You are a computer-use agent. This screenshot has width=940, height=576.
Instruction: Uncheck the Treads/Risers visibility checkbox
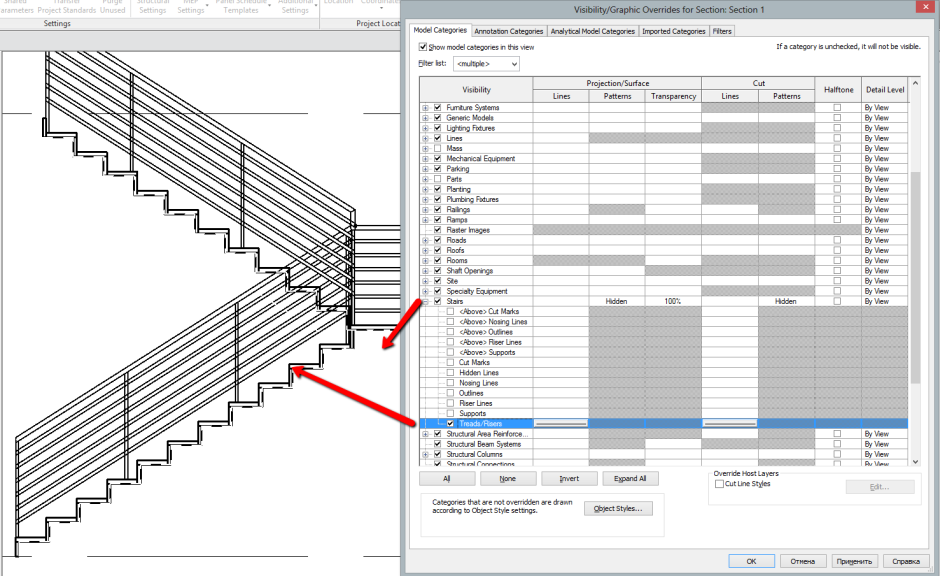(x=450, y=424)
